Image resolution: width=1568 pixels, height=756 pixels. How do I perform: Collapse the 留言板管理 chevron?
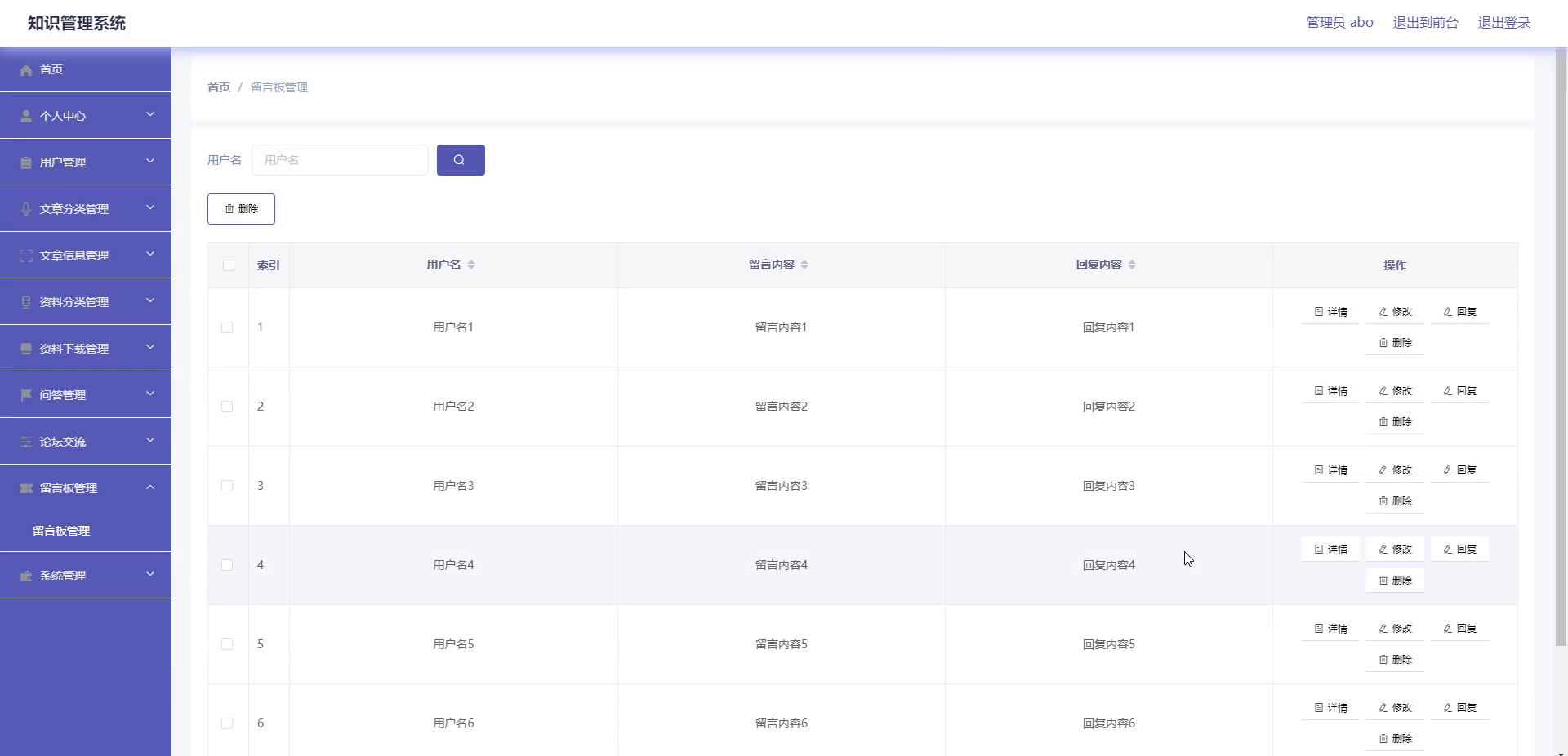click(x=150, y=487)
